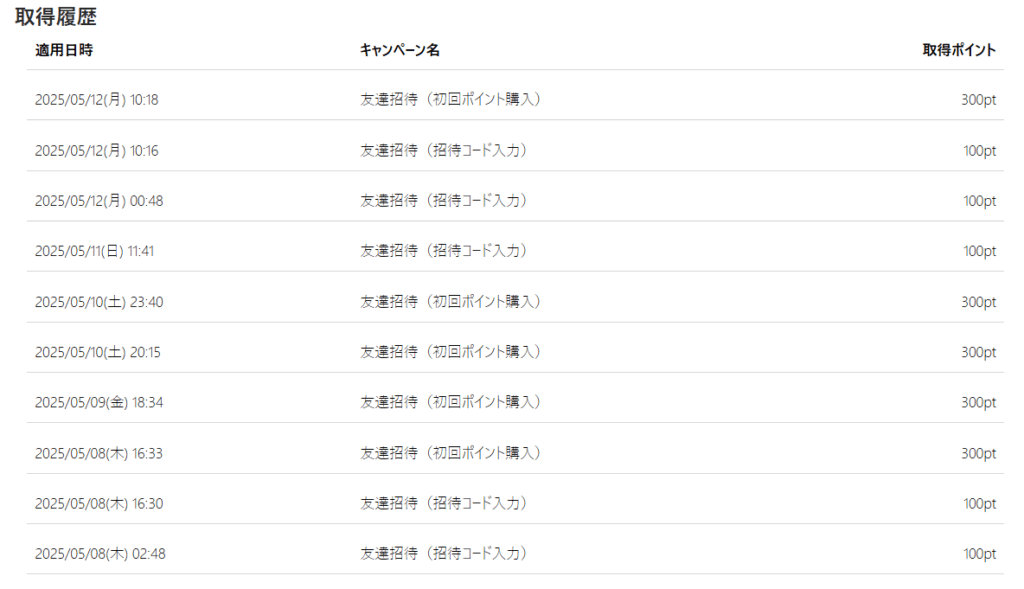Select campaign name in the 2025/05/10(土) 23:40 row
Image resolution: width=1024 pixels, height=589 pixels.
(451, 301)
